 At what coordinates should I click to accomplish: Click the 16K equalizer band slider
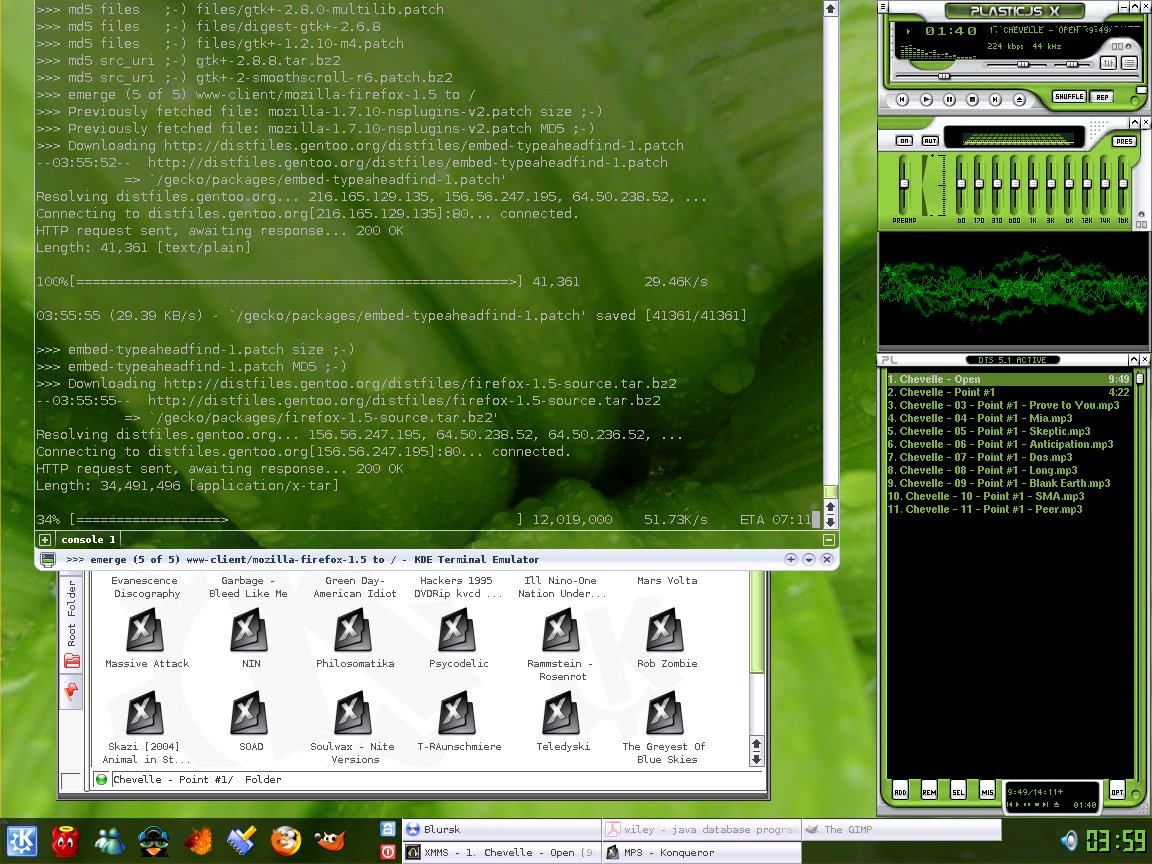tap(1123, 184)
